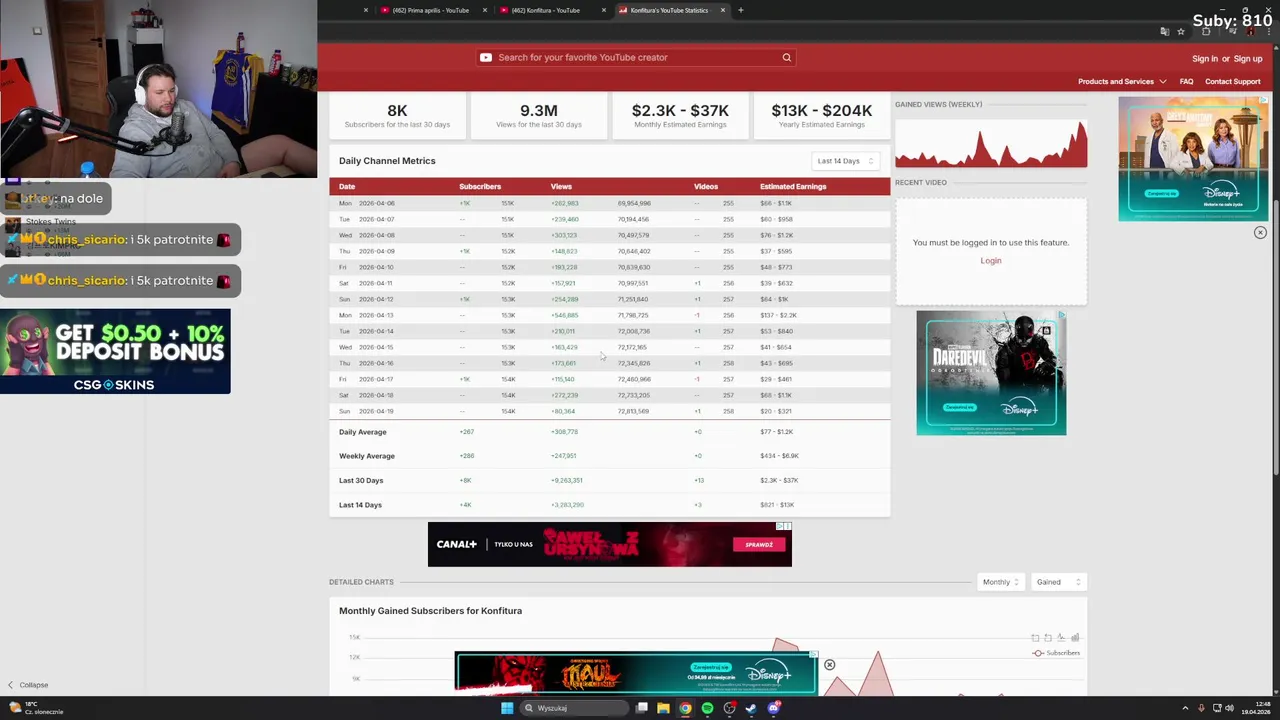Viewport: 1280px width, 720px height.
Task: Open the Windows Start menu
Action: 507,708
